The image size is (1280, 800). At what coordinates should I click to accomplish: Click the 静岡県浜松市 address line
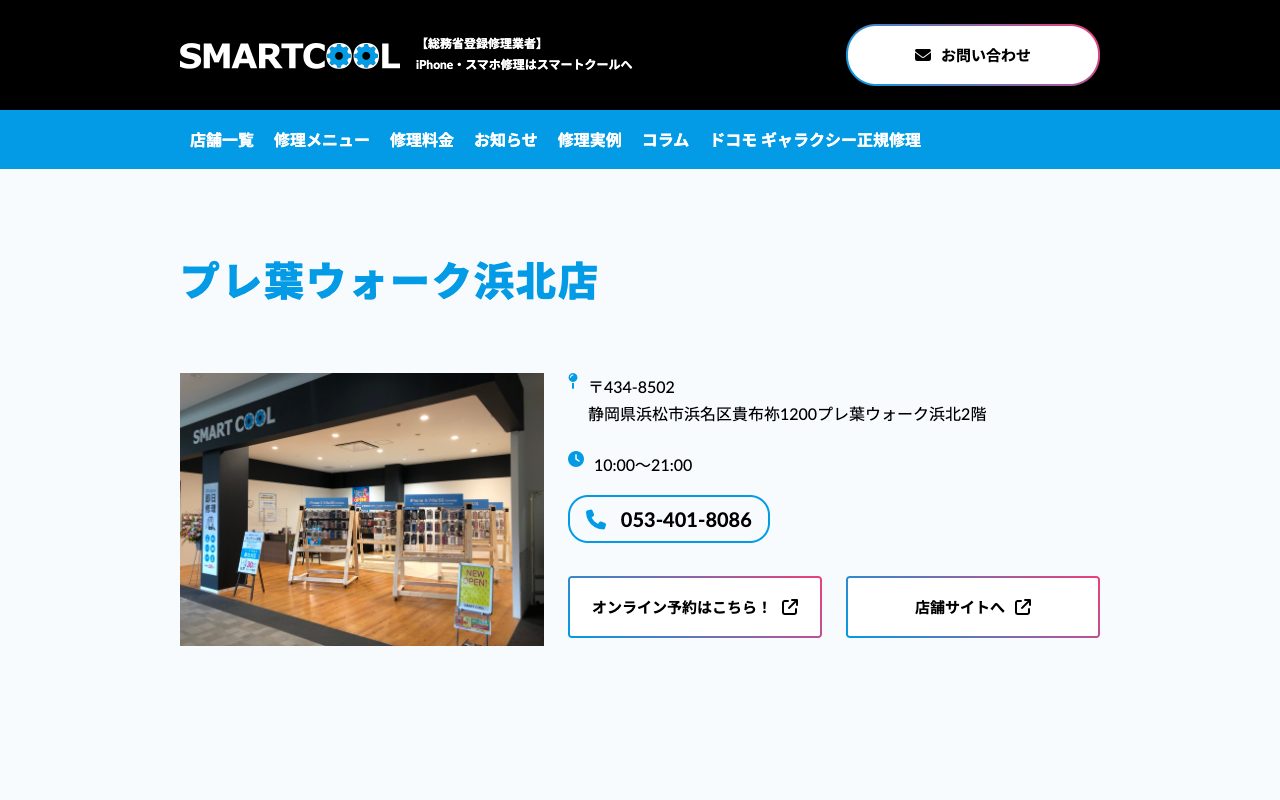[x=788, y=414]
